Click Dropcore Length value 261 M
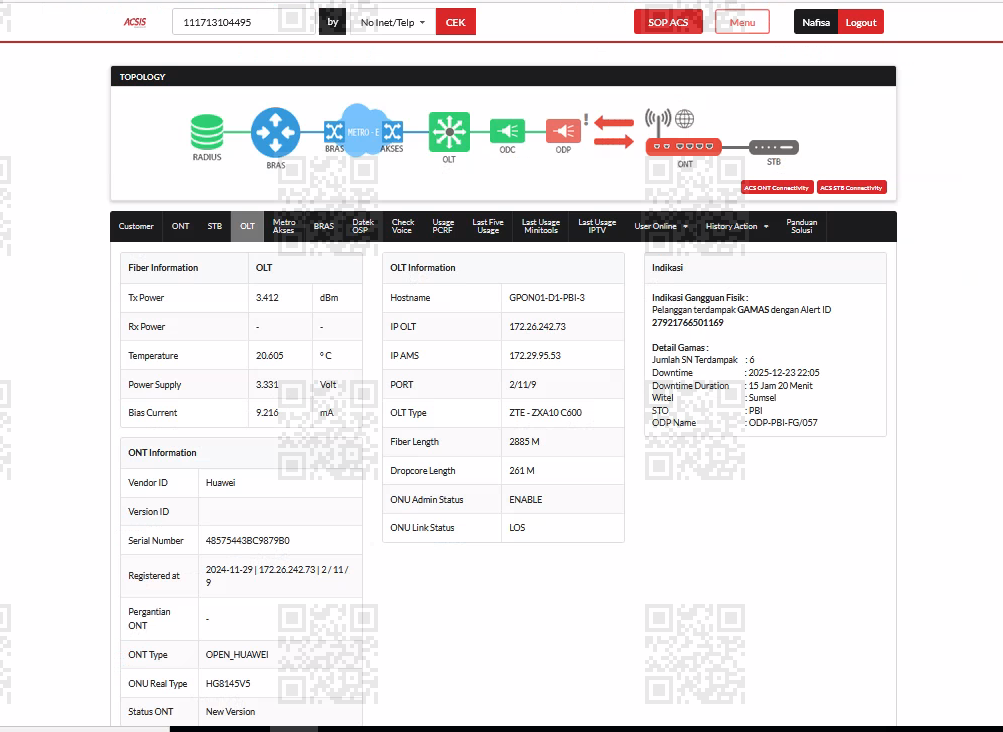The width and height of the screenshot is (1003, 732). pyautogui.click(x=522, y=470)
